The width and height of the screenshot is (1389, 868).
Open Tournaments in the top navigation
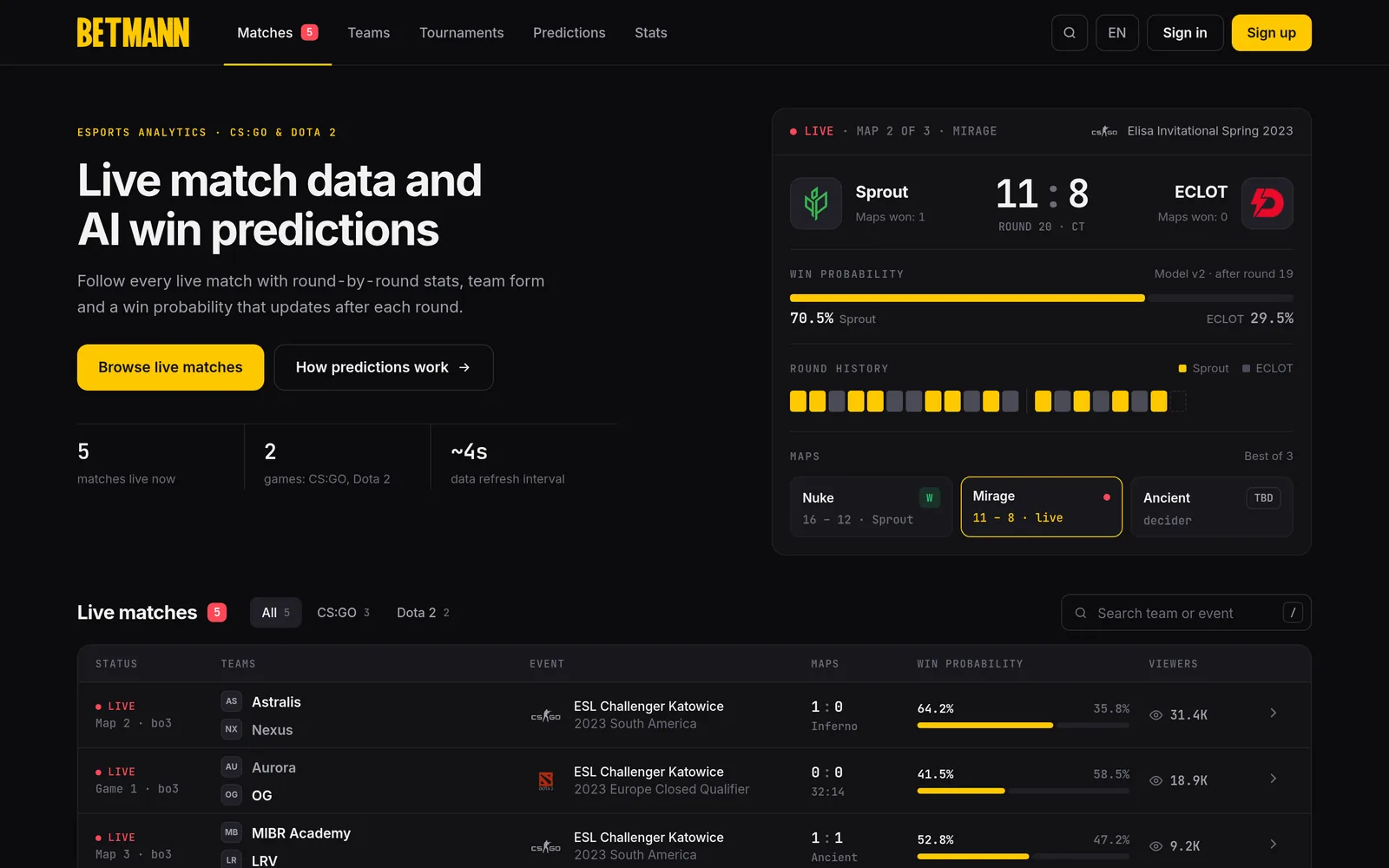[x=462, y=33]
